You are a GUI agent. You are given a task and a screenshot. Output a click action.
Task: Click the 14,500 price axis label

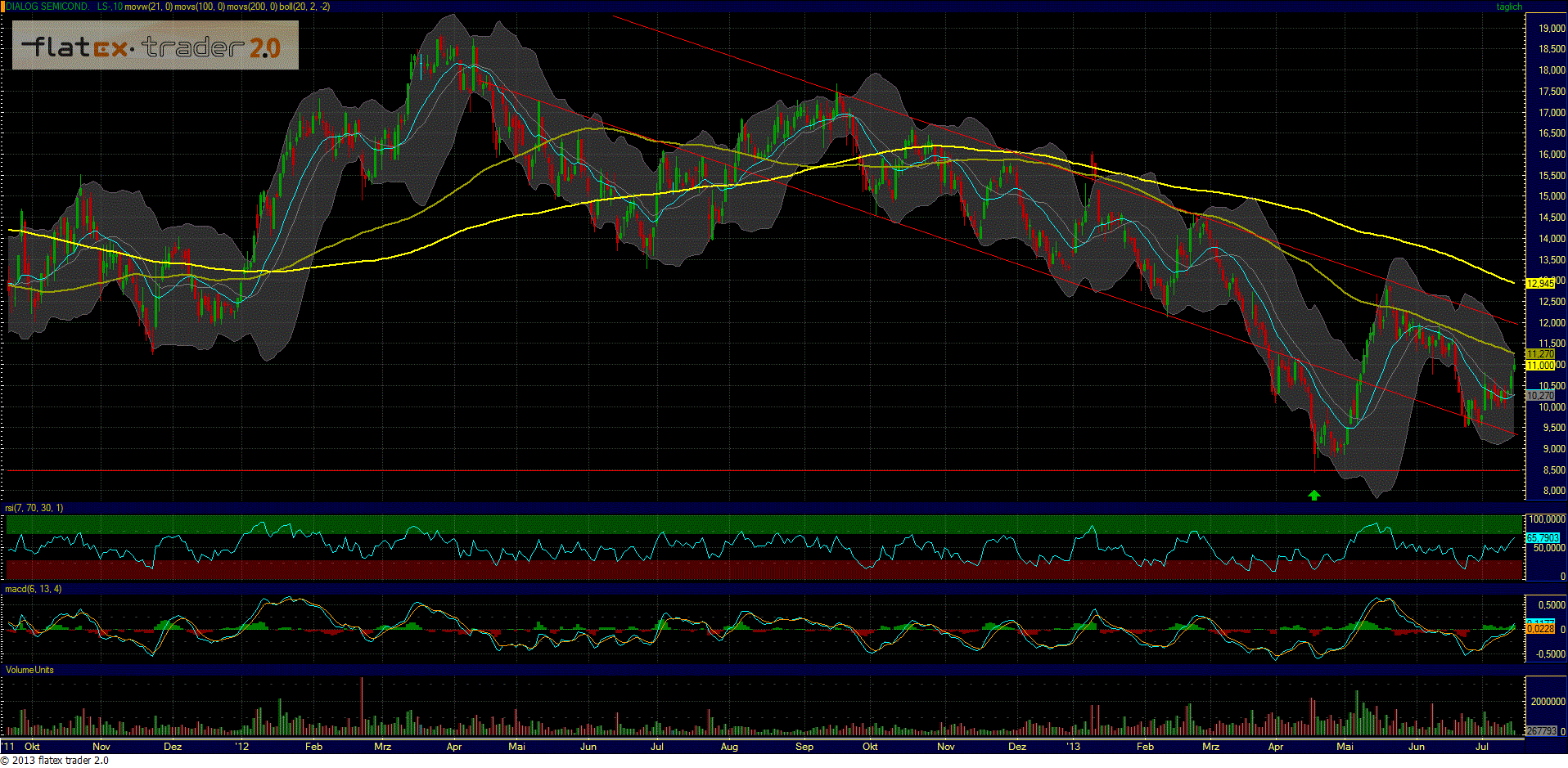(x=1552, y=218)
